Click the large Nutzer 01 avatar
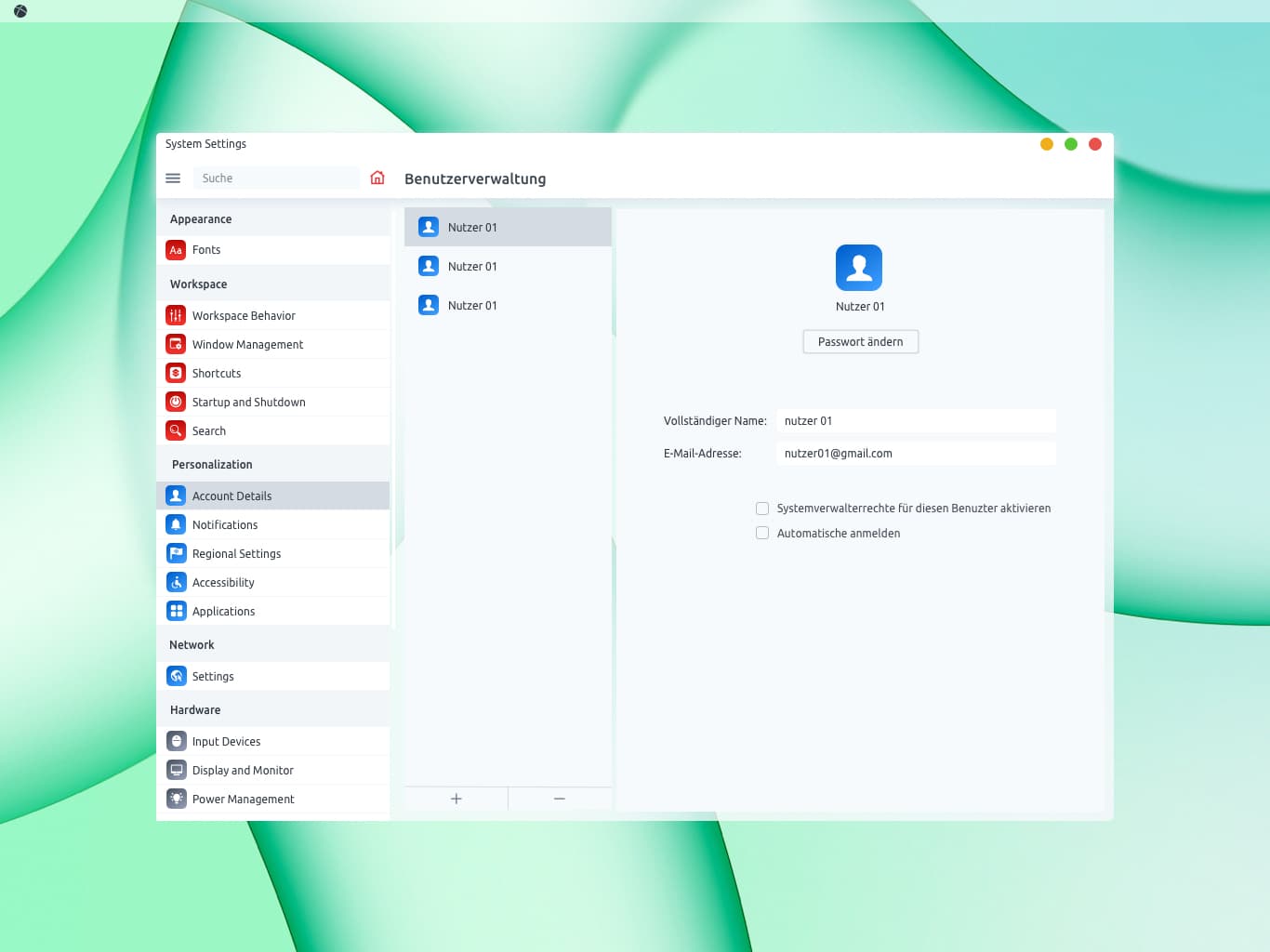 coord(859,268)
